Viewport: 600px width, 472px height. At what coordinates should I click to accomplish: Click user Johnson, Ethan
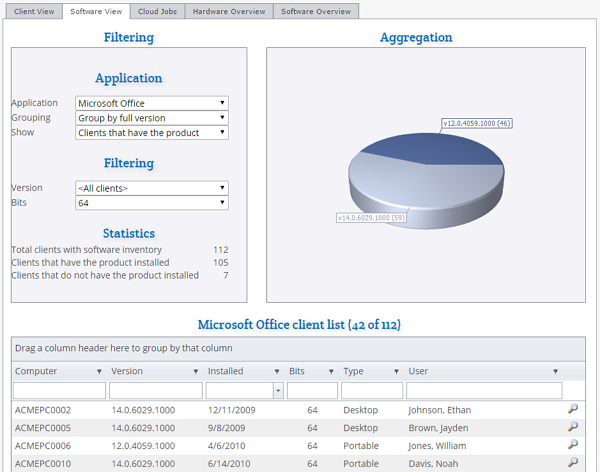[x=440, y=410]
